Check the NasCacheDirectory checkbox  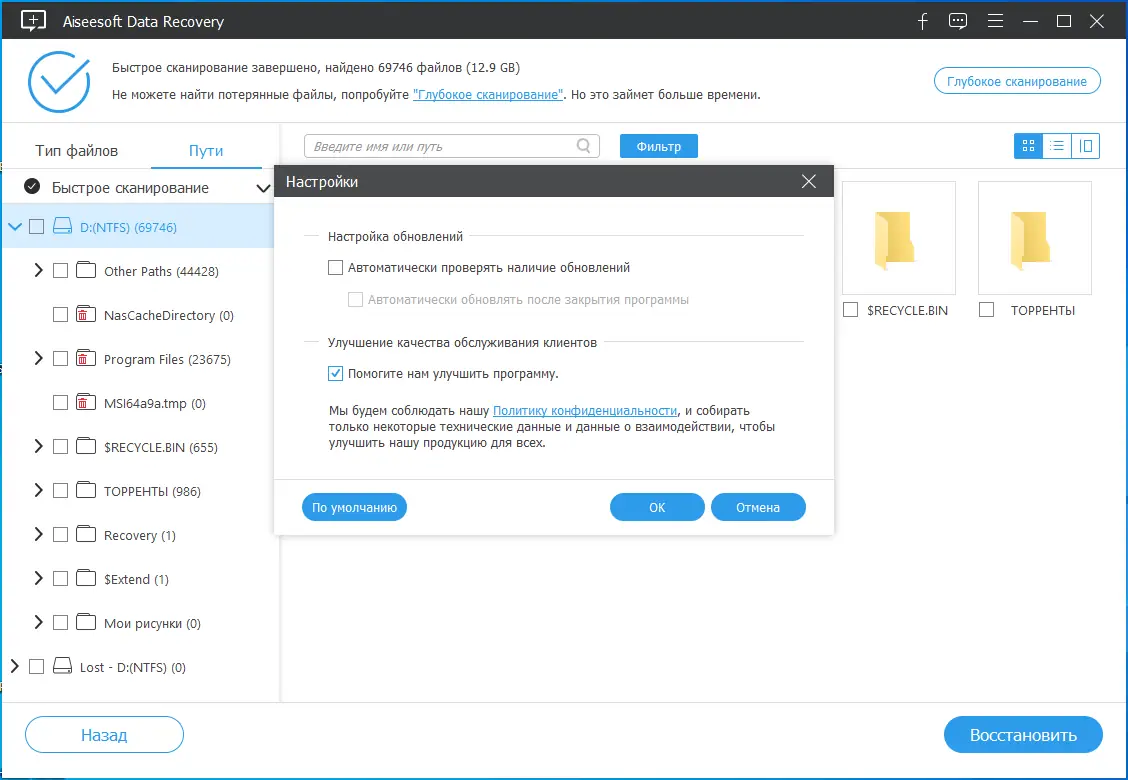60,314
